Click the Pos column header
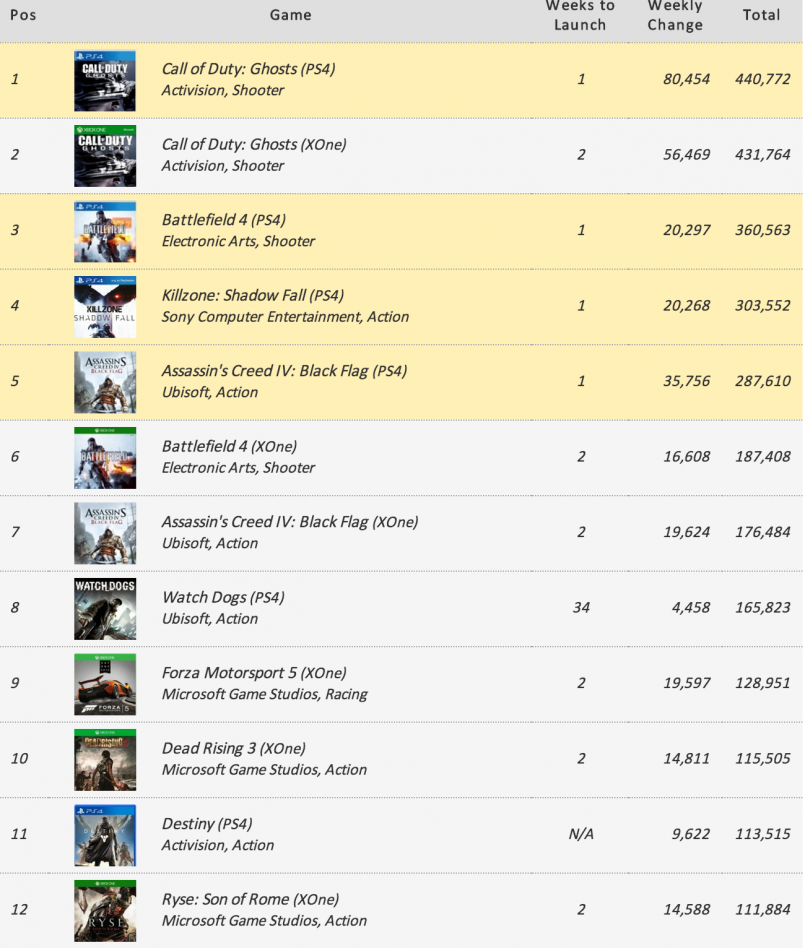Image resolution: width=805 pixels, height=948 pixels. [23, 15]
